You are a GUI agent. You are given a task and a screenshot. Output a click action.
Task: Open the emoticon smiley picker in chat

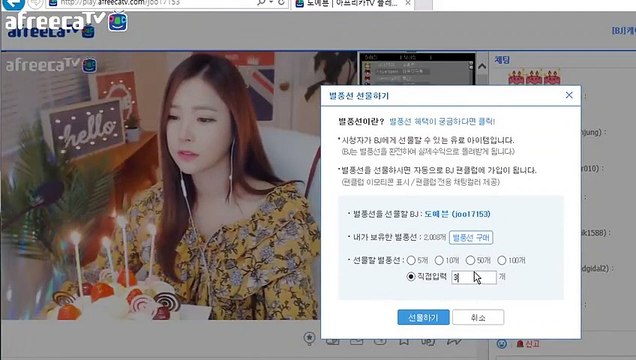point(502,344)
